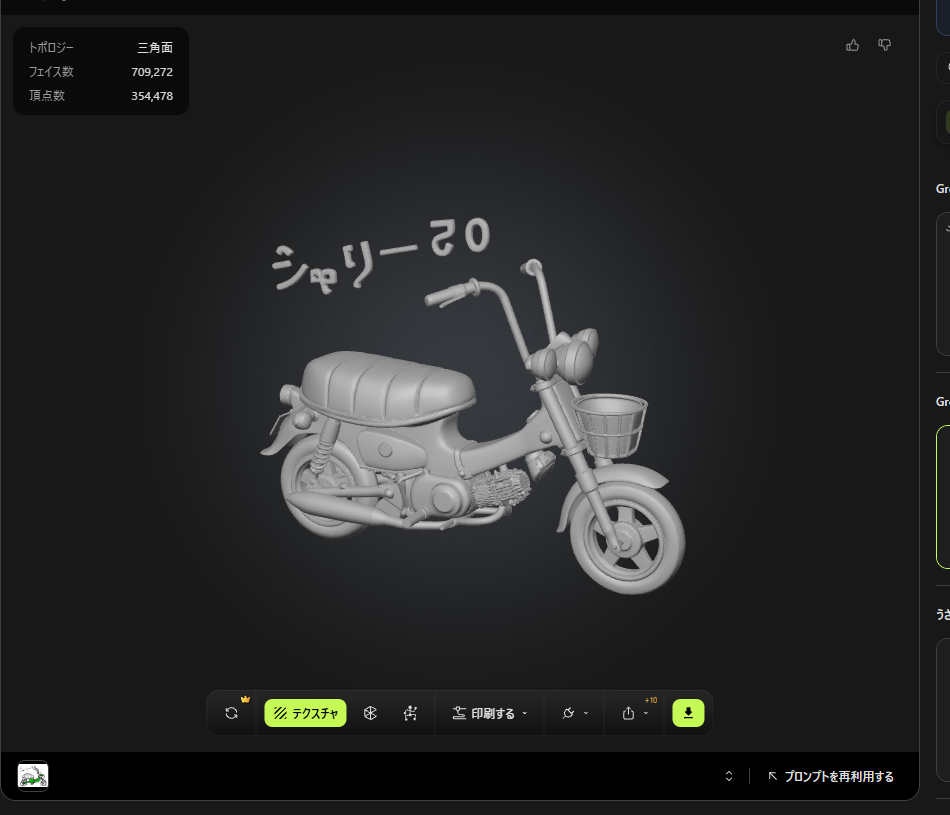Click the regenerate icon with crown badge
The width and height of the screenshot is (950, 815).
click(232, 713)
